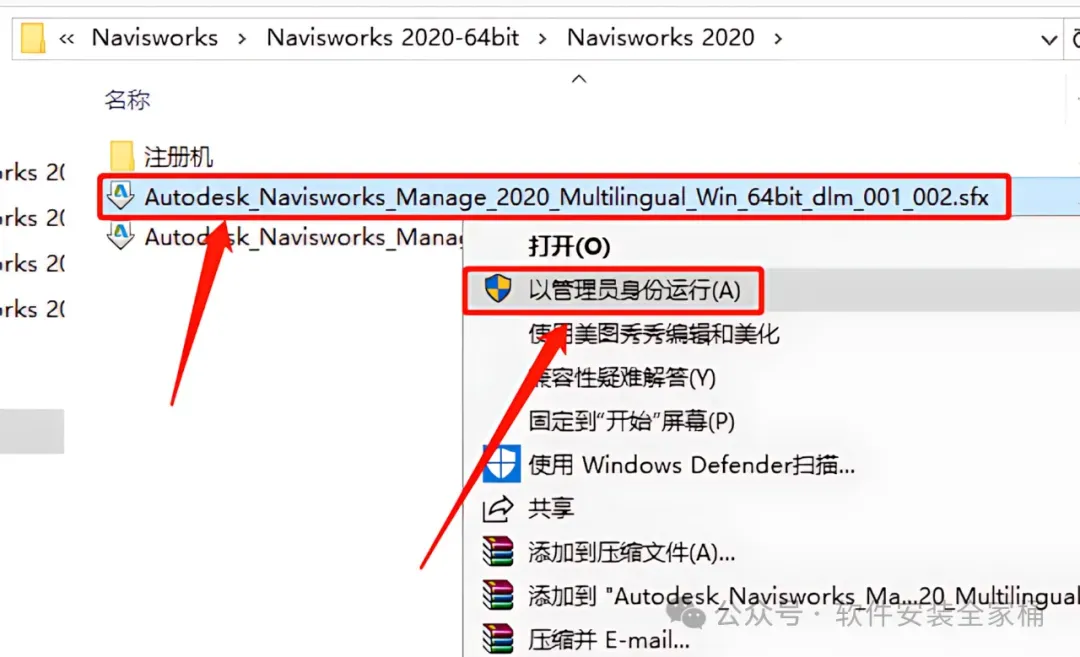Image resolution: width=1080 pixels, height=657 pixels.
Task: Click the share arrow icon
Action: [498, 509]
